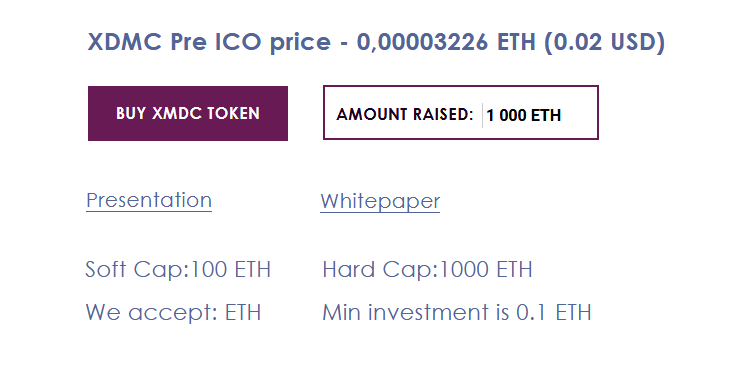Image resolution: width=754 pixels, height=384 pixels.
Task: Click the Hard Cap label text
Action: tap(381, 269)
